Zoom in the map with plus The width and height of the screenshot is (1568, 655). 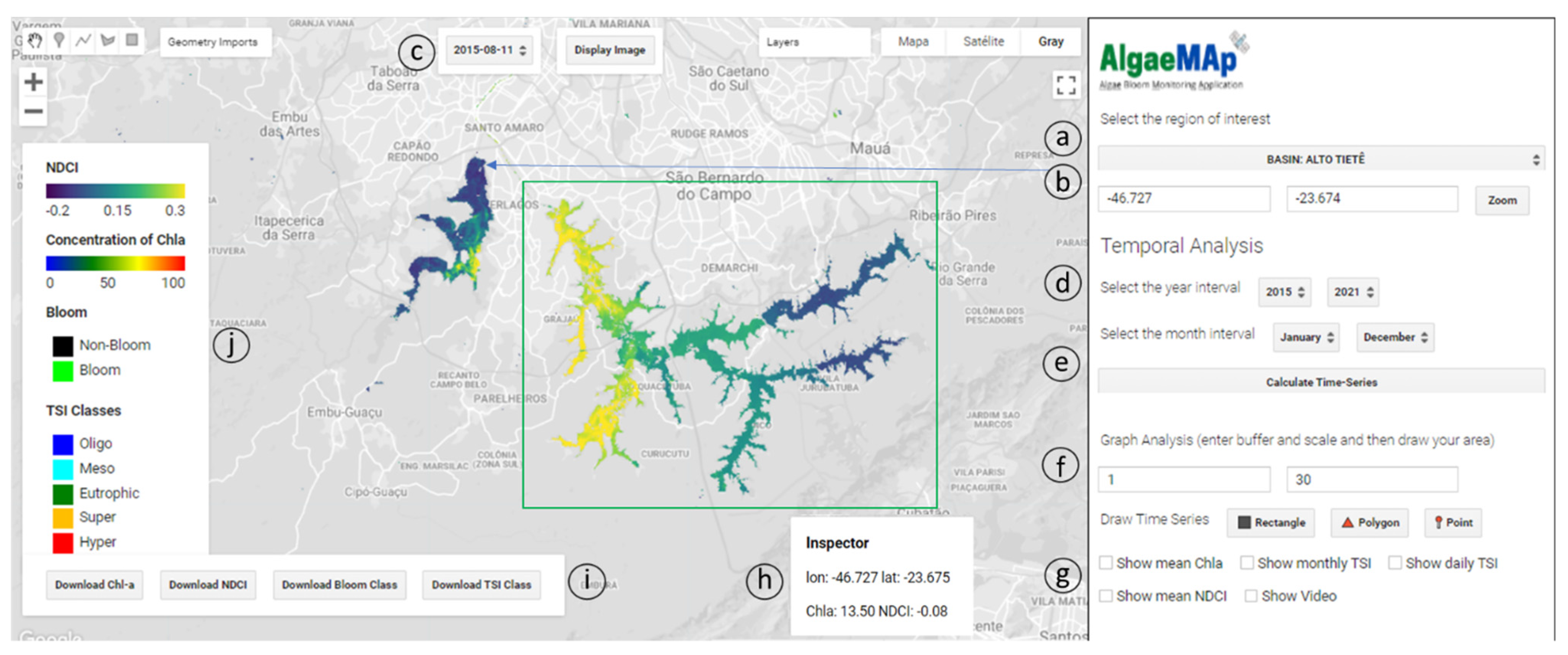point(34,81)
